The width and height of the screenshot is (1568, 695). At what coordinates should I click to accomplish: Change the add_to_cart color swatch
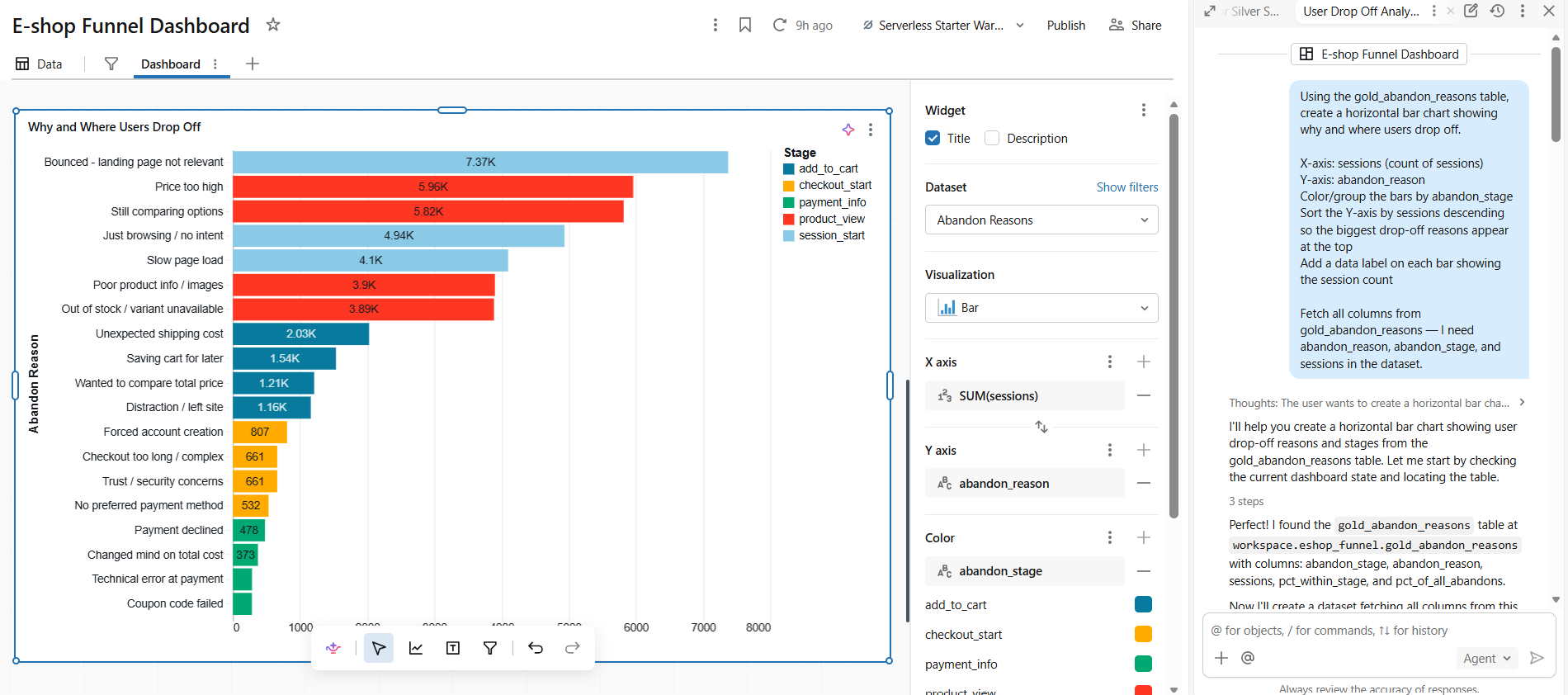1143,604
